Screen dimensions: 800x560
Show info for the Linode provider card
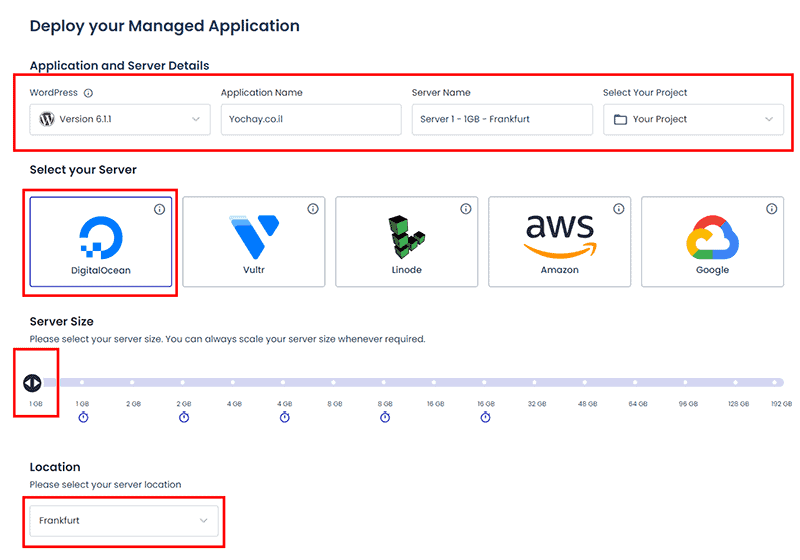(466, 209)
